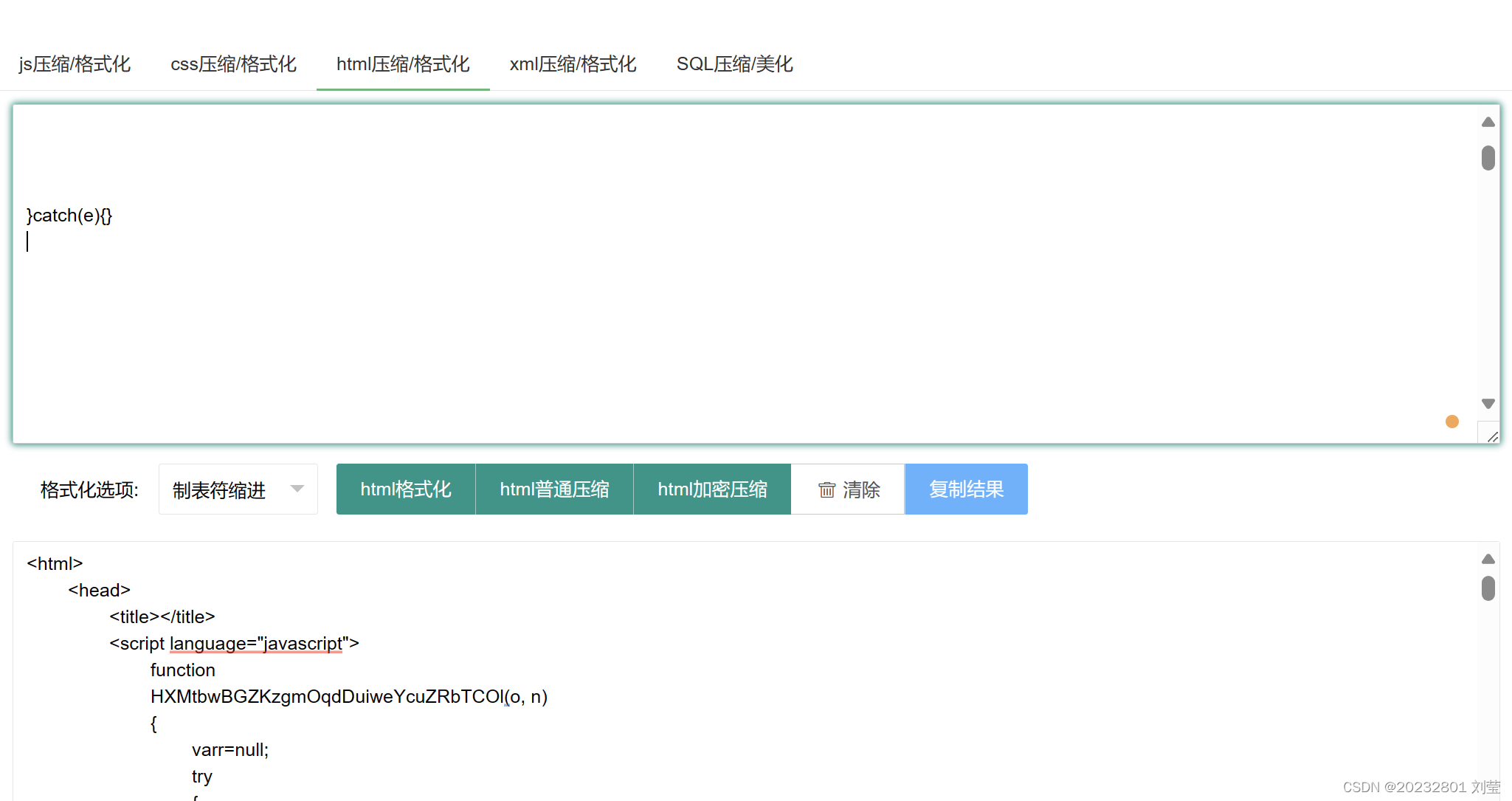Viewport: 1512px width, 801px height.
Task: Click the 格式化选项: label
Action: tap(89, 490)
